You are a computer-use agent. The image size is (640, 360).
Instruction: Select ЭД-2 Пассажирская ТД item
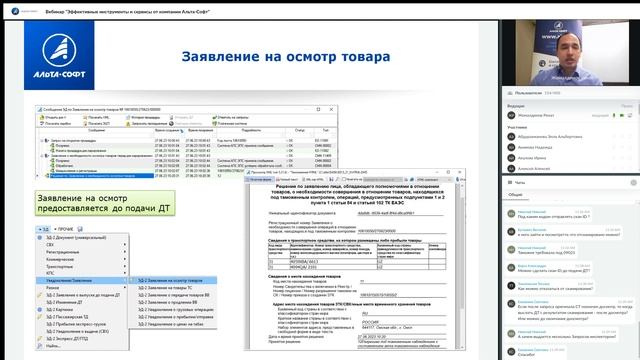(x=83, y=317)
